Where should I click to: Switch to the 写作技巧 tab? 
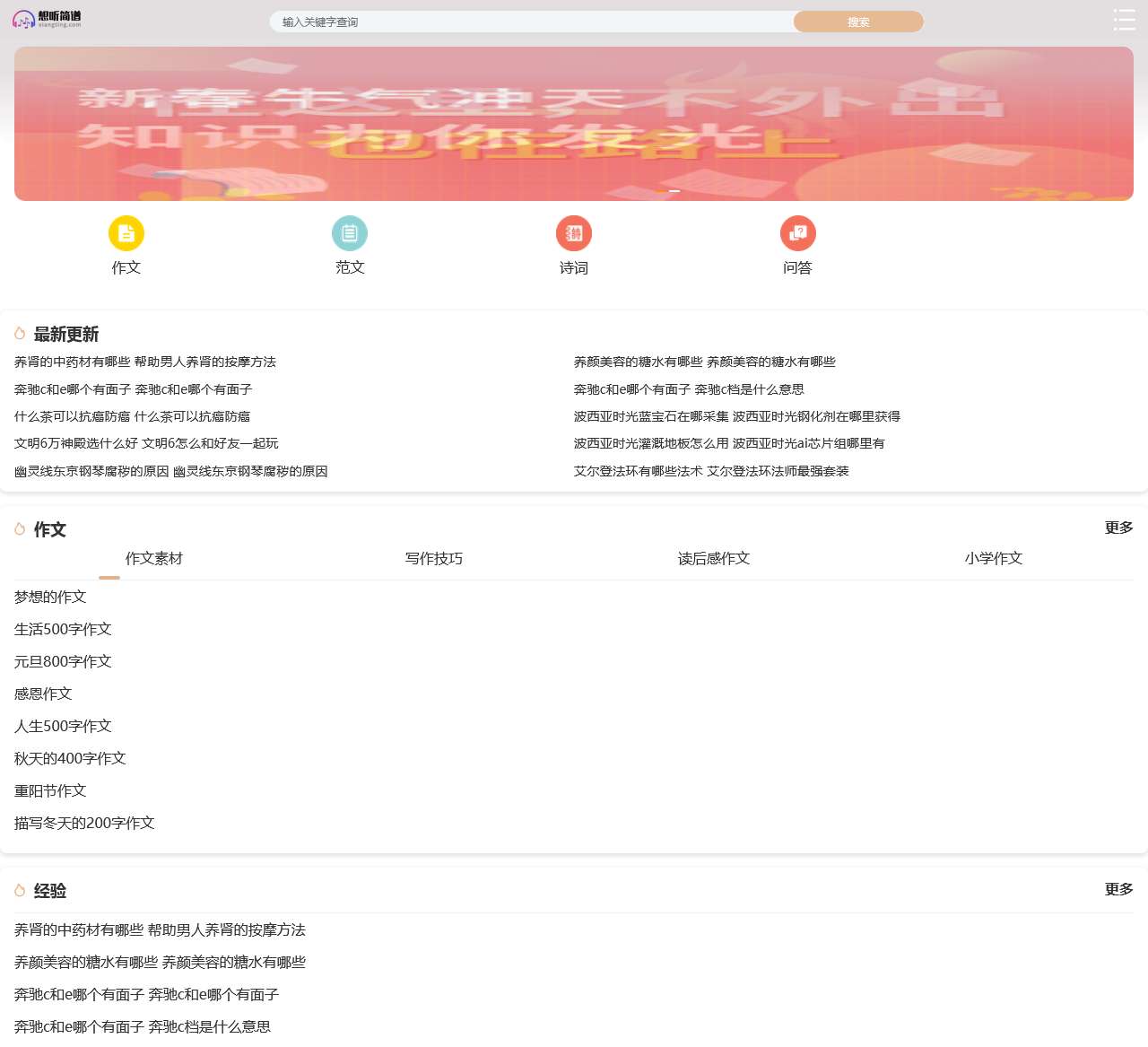click(x=433, y=558)
